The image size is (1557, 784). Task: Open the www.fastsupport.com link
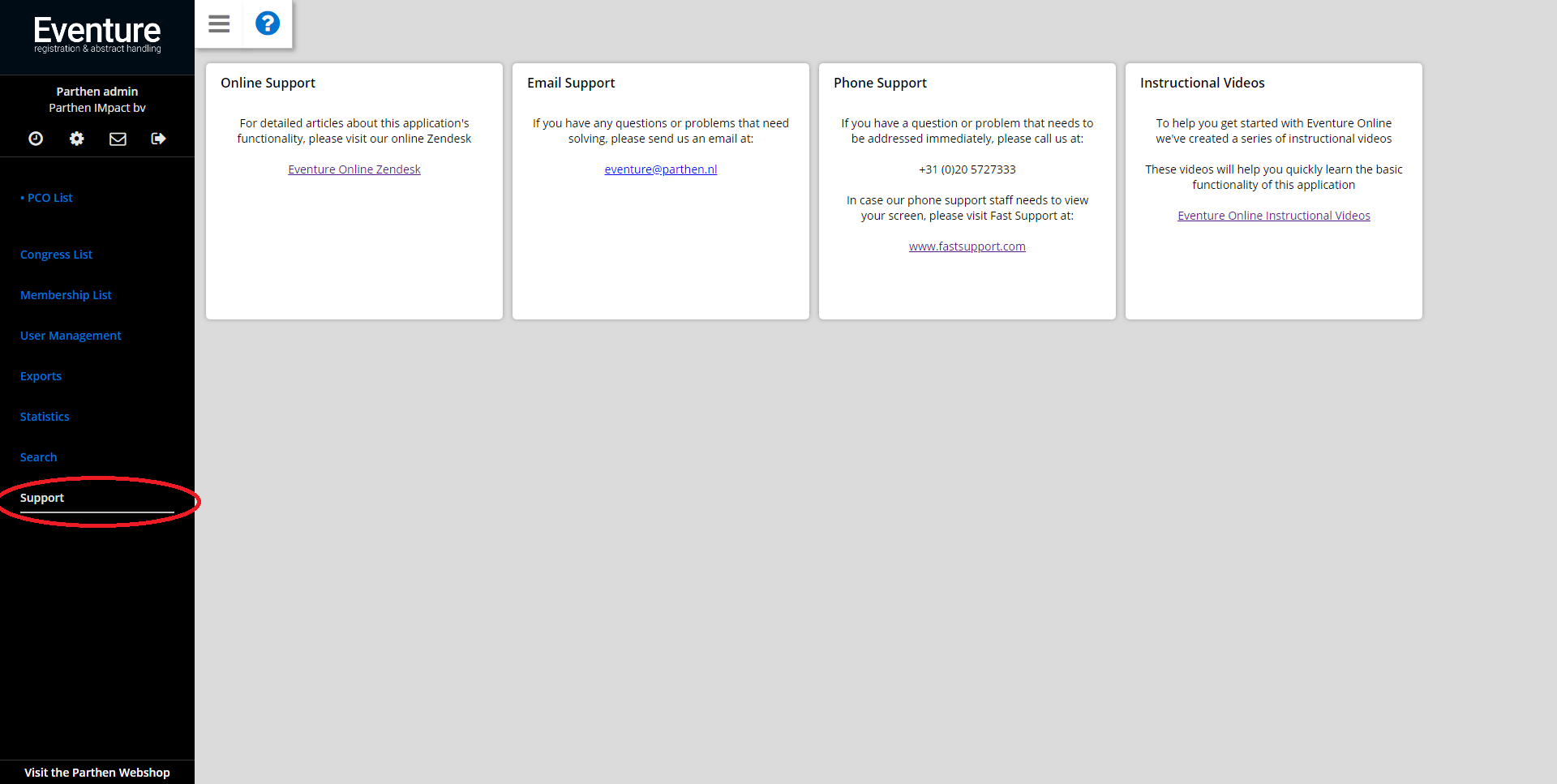(967, 246)
